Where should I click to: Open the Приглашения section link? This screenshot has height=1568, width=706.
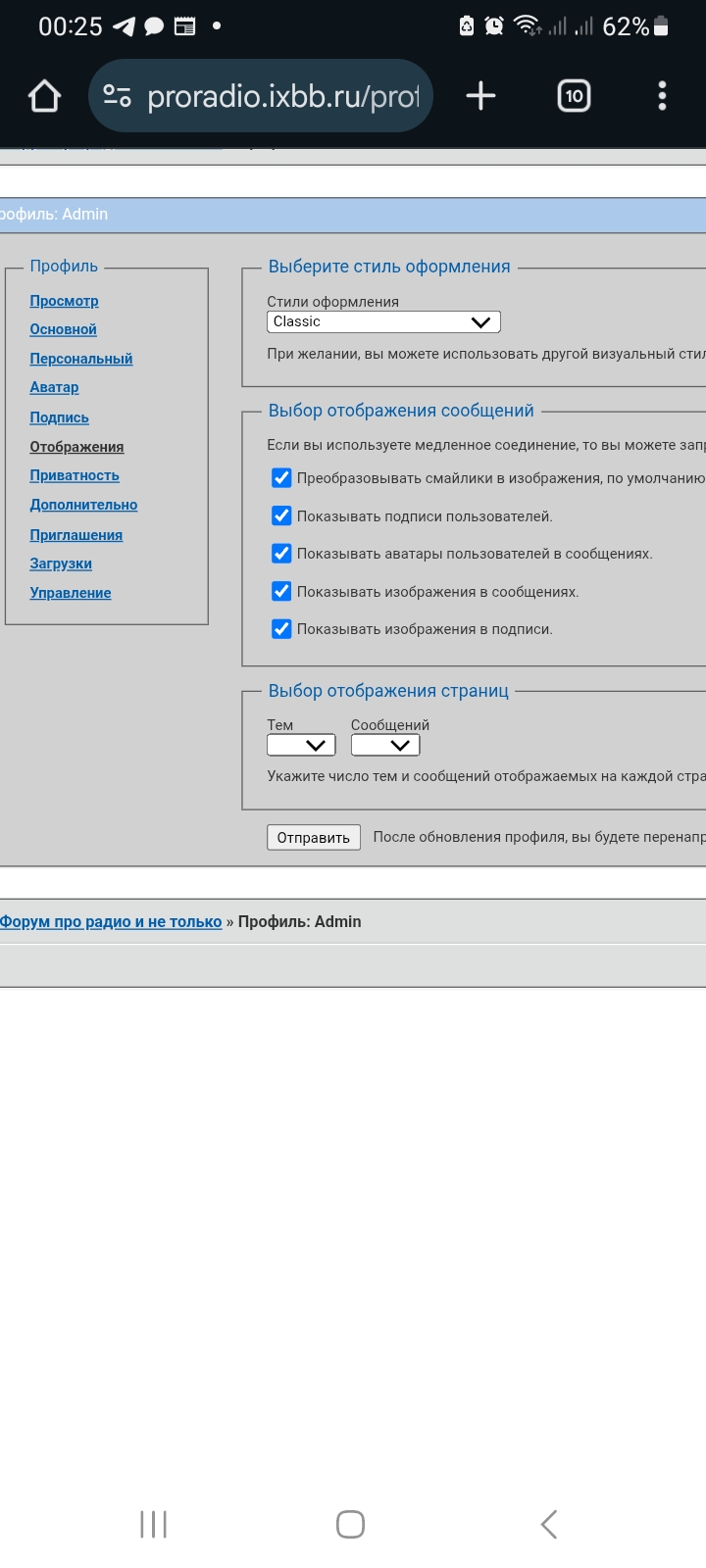(76, 535)
